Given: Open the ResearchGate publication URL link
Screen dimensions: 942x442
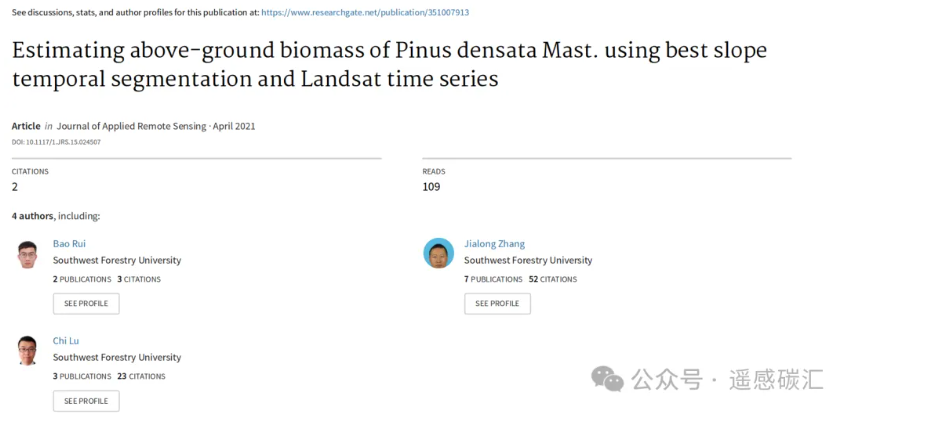Looking at the screenshot, I should point(365,12).
